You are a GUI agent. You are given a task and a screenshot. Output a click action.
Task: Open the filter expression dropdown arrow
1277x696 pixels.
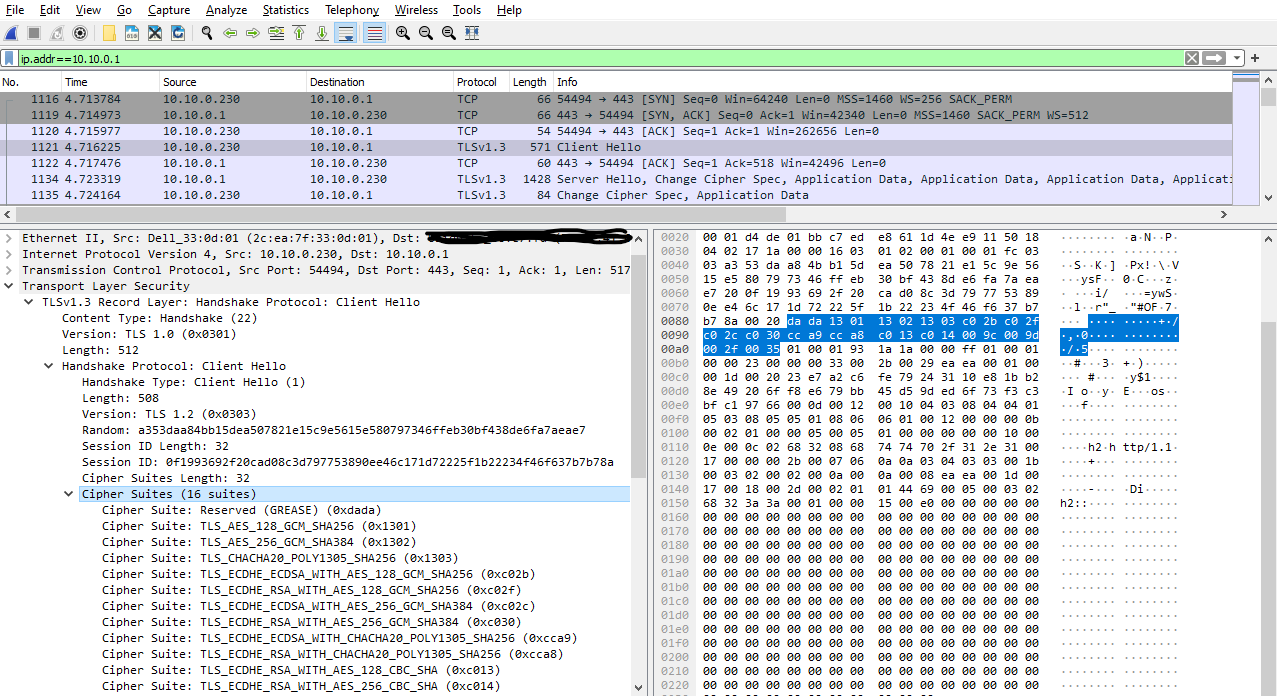coord(1237,57)
